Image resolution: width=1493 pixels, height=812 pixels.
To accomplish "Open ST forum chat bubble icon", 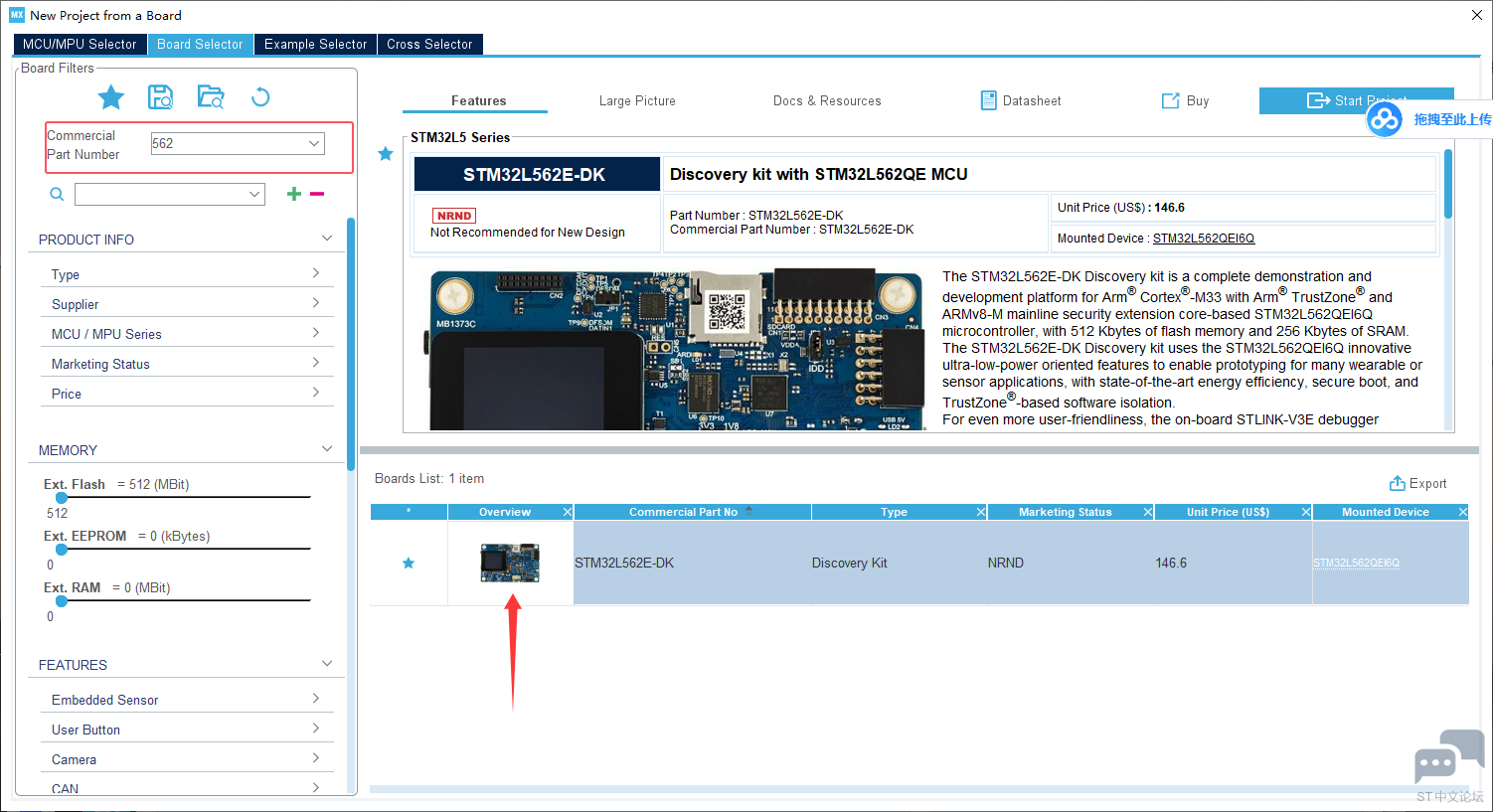I will [x=1449, y=759].
